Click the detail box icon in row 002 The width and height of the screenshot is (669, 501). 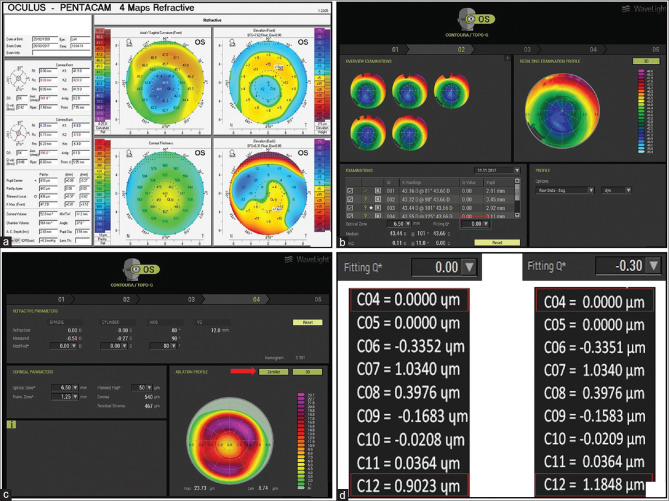(378, 199)
